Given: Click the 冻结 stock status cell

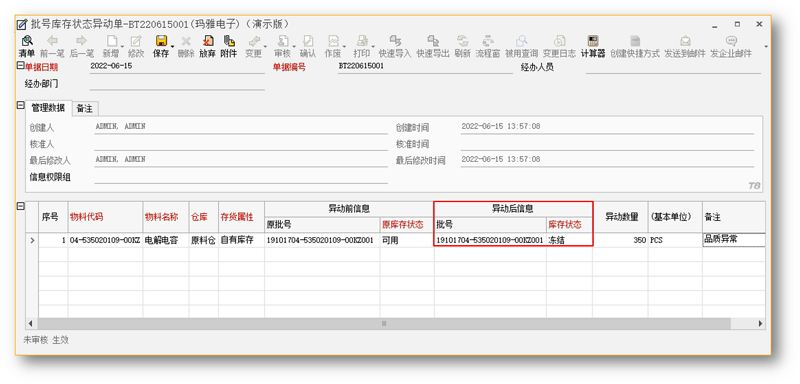Looking at the screenshot, I should coord(569,240).
